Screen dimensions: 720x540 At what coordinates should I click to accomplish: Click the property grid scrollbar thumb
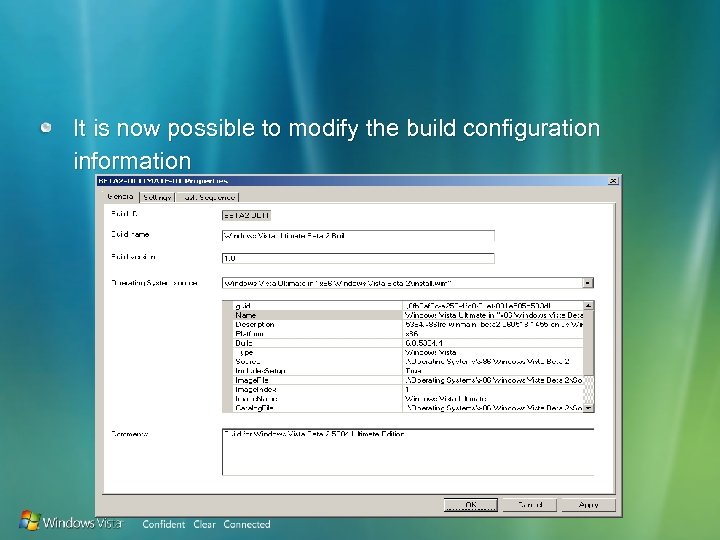point(589,343)
